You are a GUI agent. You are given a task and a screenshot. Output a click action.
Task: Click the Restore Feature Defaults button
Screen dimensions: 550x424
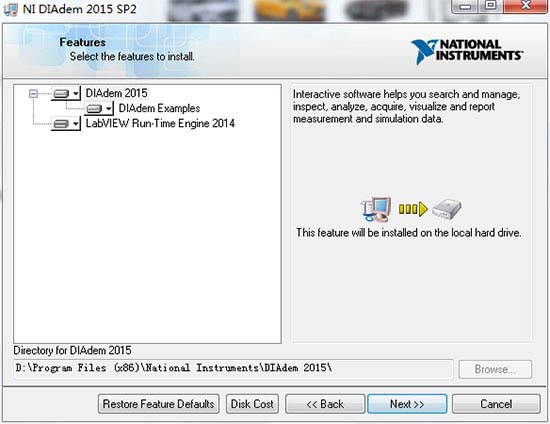pyautogui.click(x=159, y=404)
